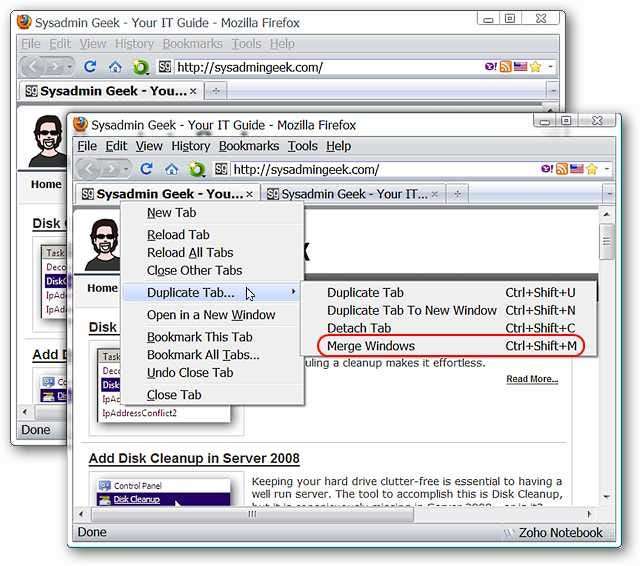640x566 pixels.
Task: Click the RSS feed icon in the front address bar
Action: 563,169
